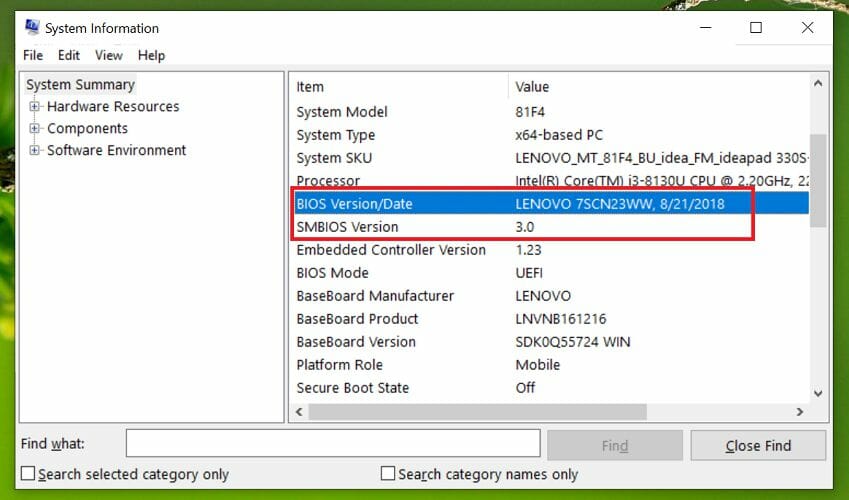Select the BaseBoard Product row

click(x=550, y=319)
